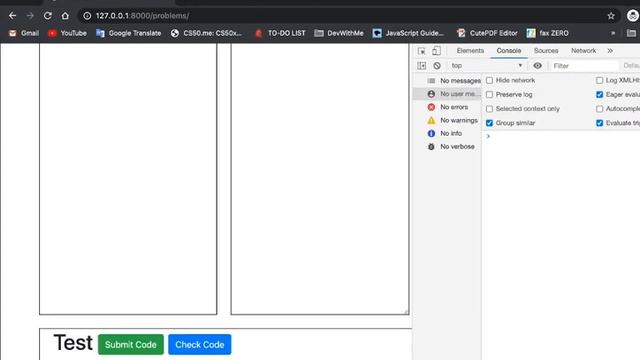This screenshot has width=640, height=360.
Task: Toggle the console sidebar icon
Action: point(422,66)
